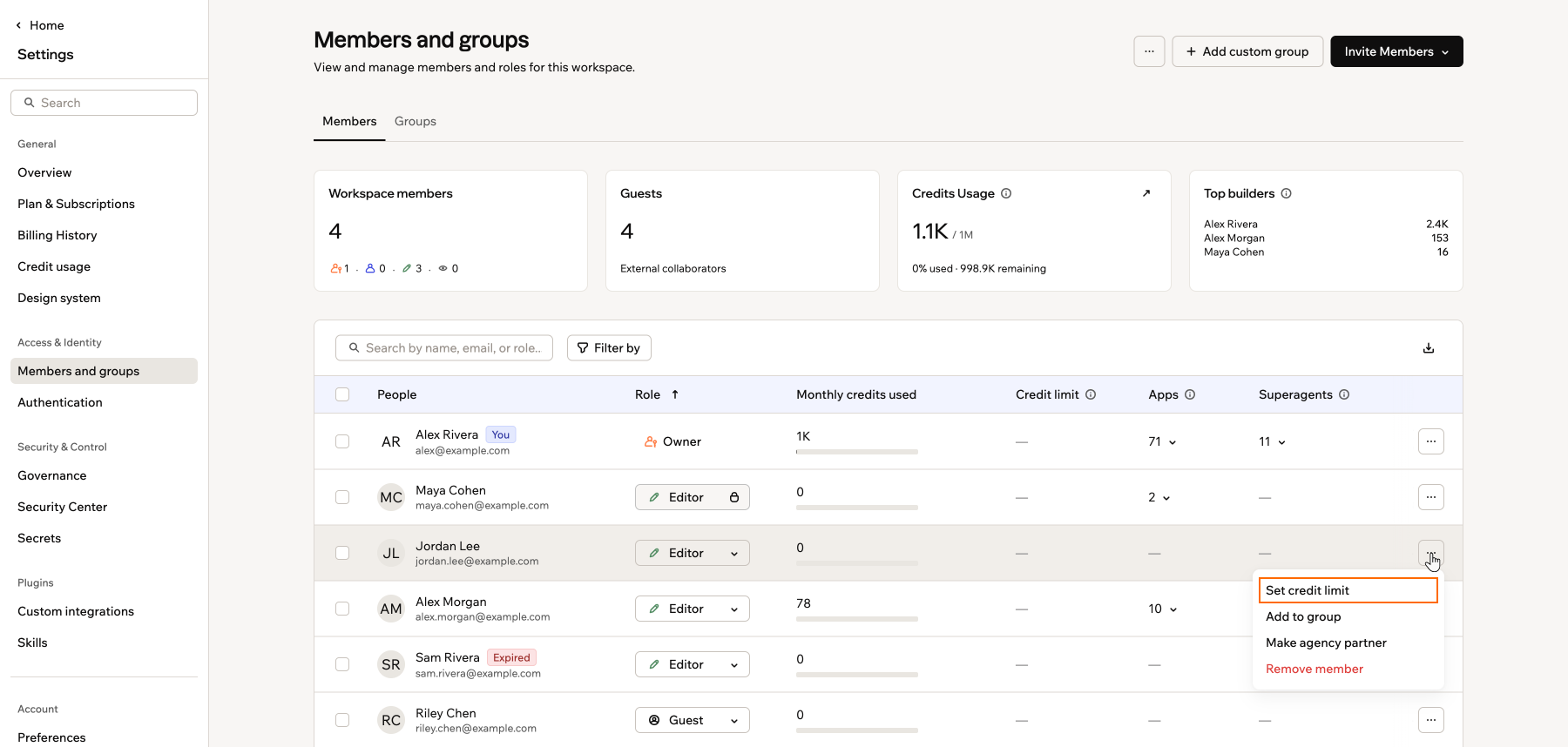The width and height of the screenshot is (1568, 747).
Task: Check the box for Maya Cohen's row
Action: 342,497
